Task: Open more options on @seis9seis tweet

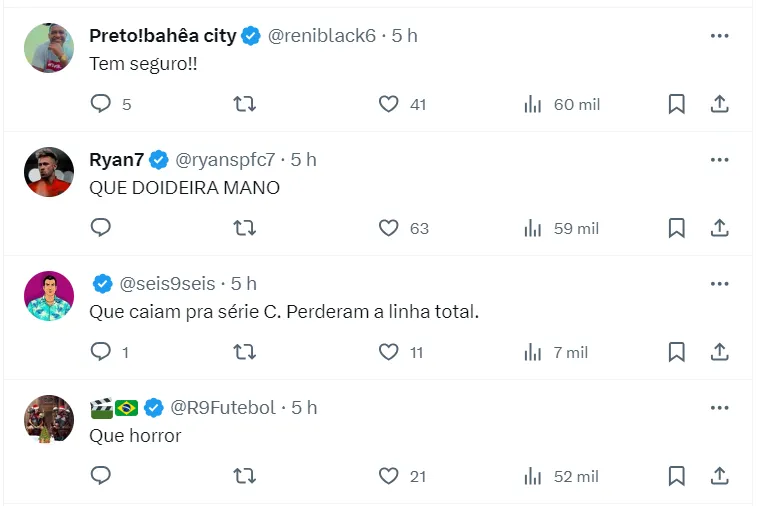Action: point(719,284)
